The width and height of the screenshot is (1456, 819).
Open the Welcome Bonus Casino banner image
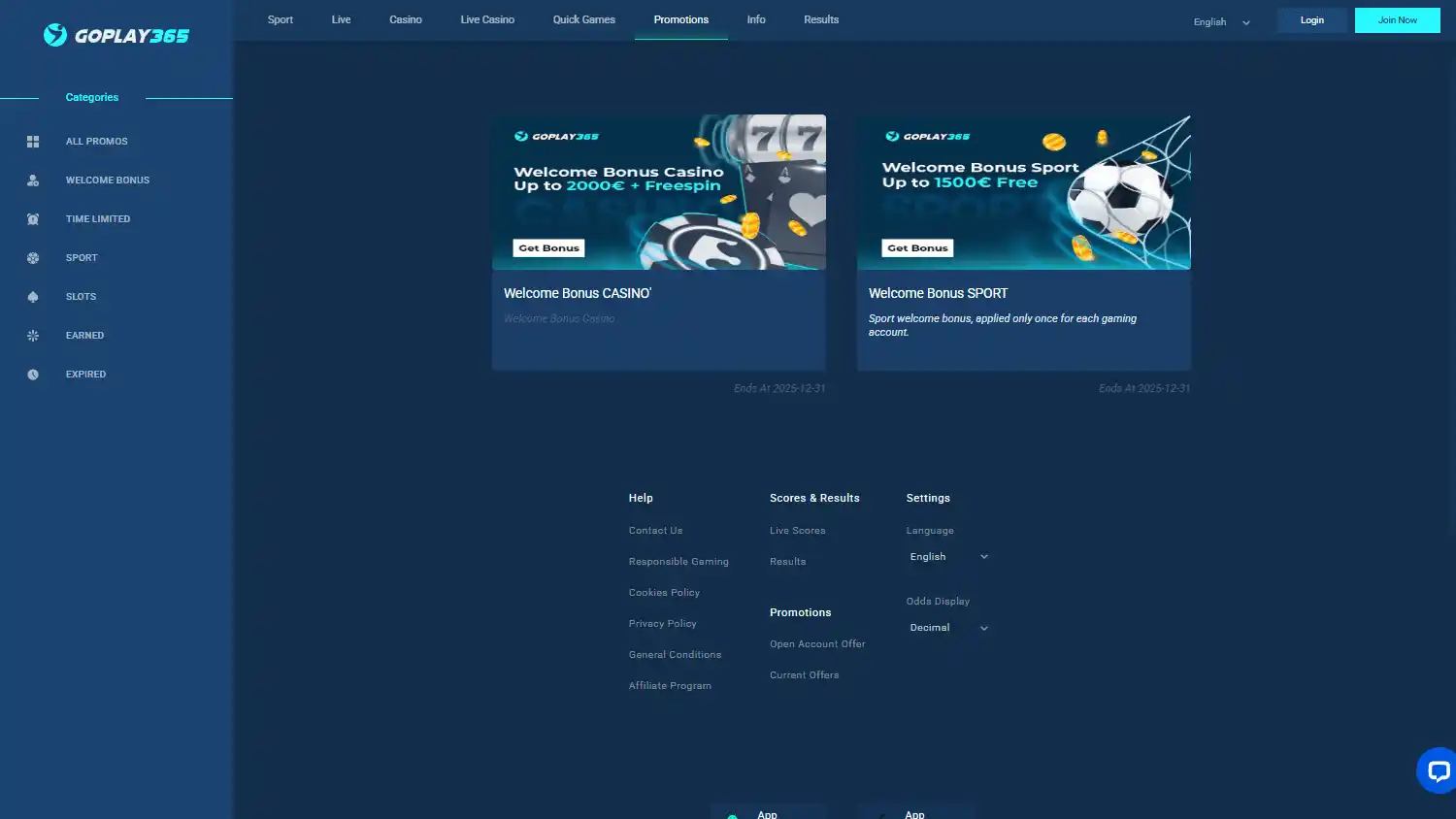659,192
